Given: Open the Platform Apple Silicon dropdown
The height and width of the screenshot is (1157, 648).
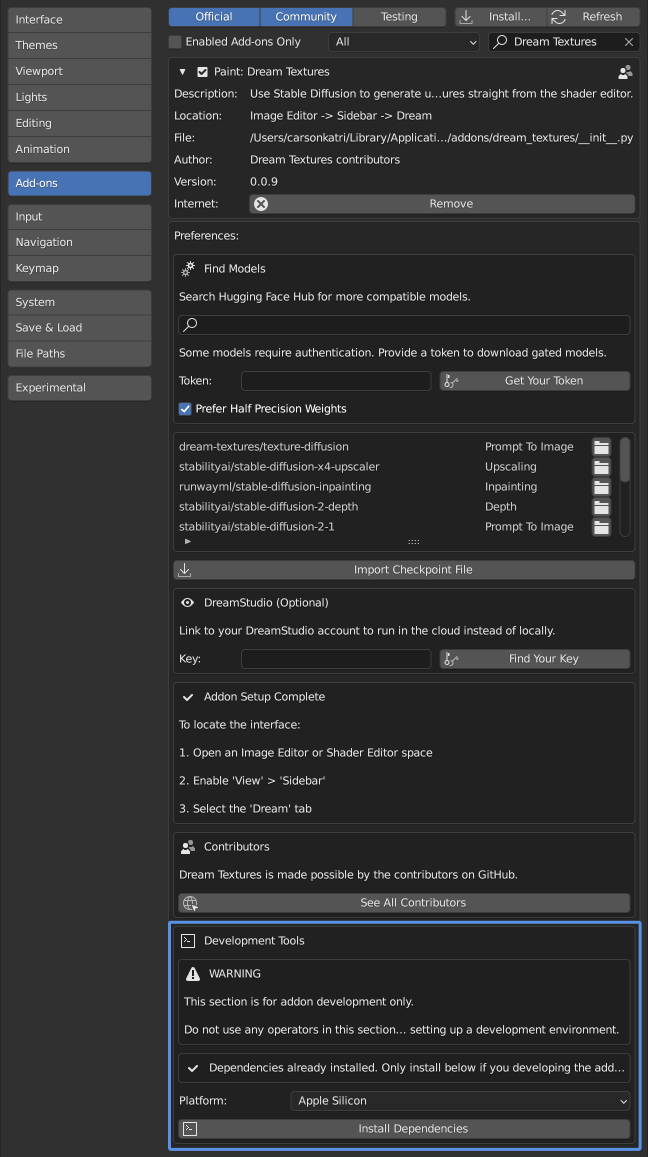Looking at the screenshot, I should click(x=461, y=1101).
